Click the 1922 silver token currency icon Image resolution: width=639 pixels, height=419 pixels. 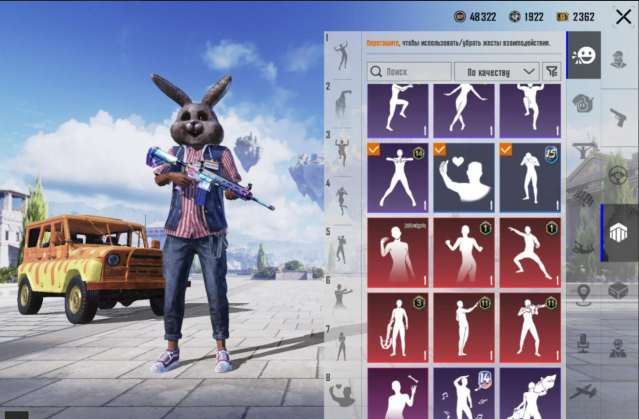[515, 17]
